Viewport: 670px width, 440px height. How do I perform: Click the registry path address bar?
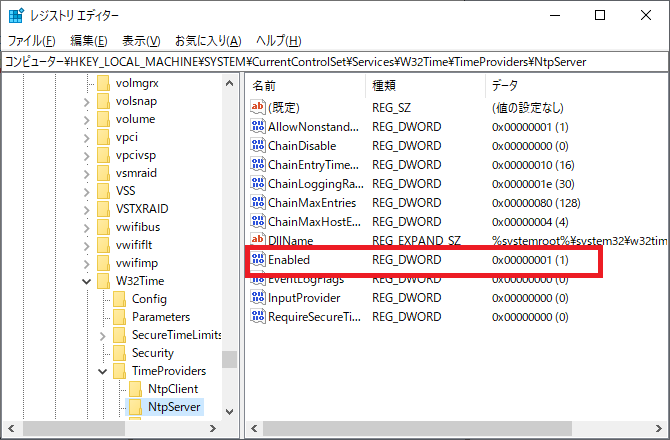[x=335, y=62]
